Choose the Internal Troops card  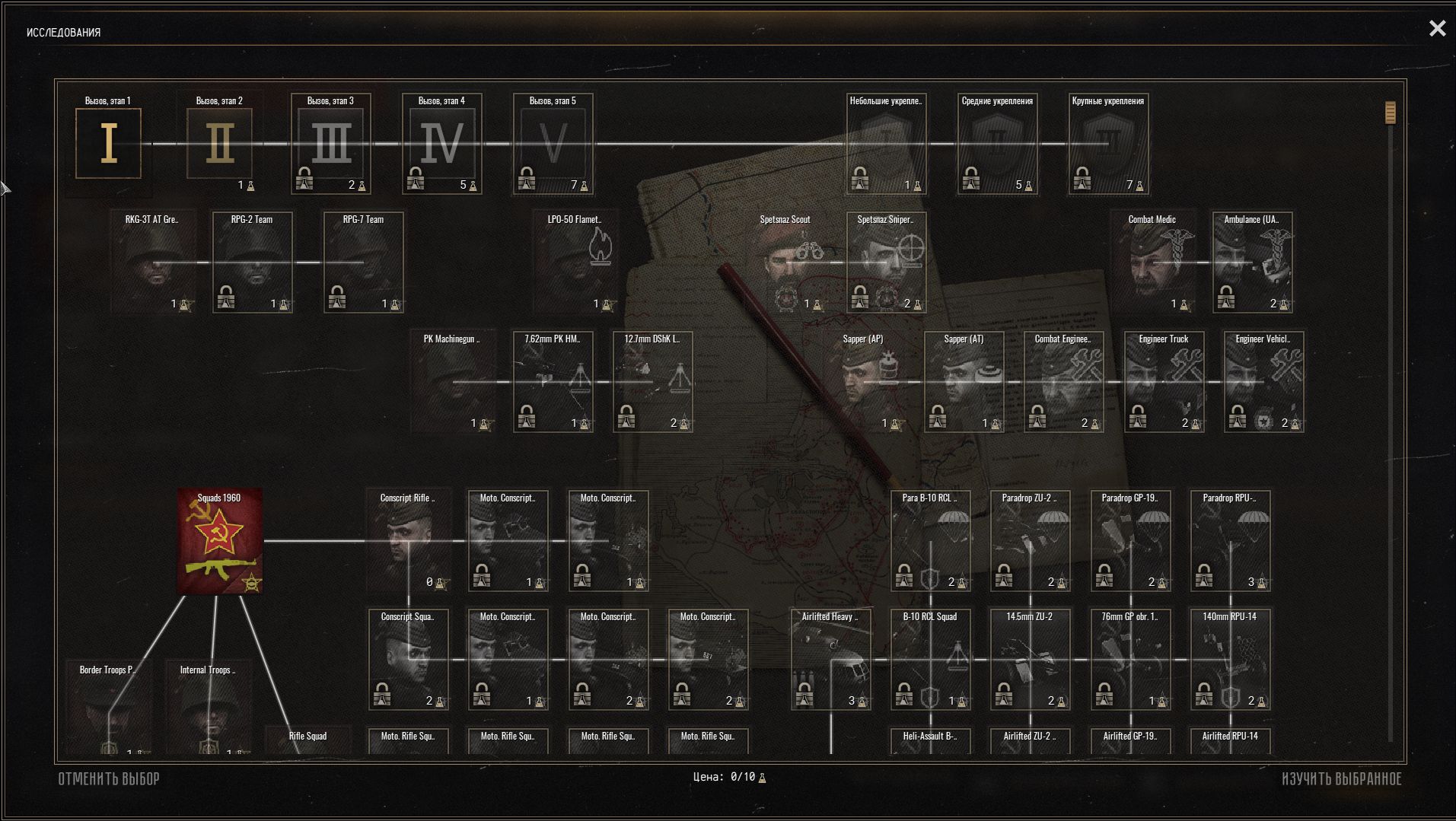[x=209, y=708]
